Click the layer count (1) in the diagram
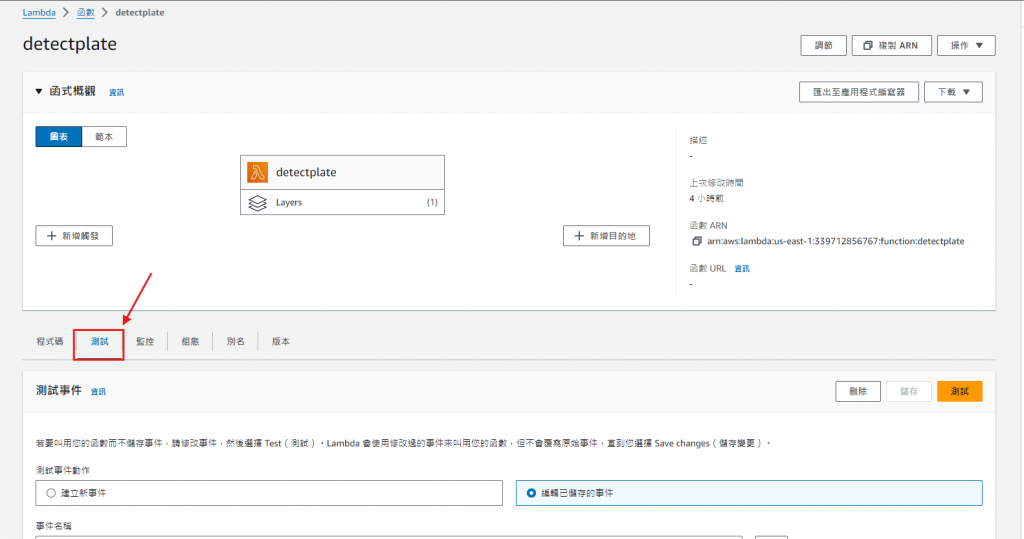 coord(432,203)
